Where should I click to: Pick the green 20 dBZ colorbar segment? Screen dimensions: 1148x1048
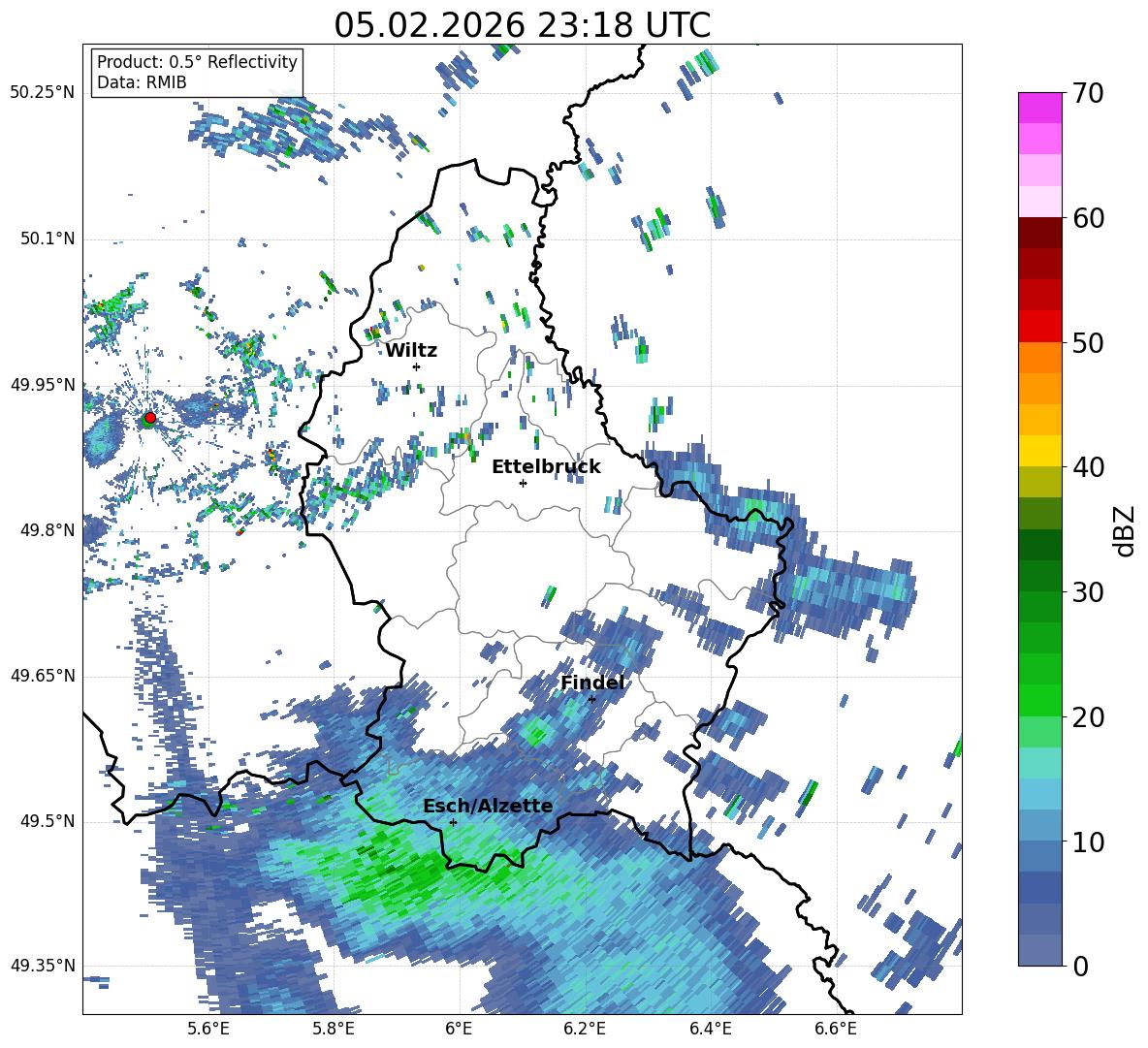click(x=1039, y=700)
